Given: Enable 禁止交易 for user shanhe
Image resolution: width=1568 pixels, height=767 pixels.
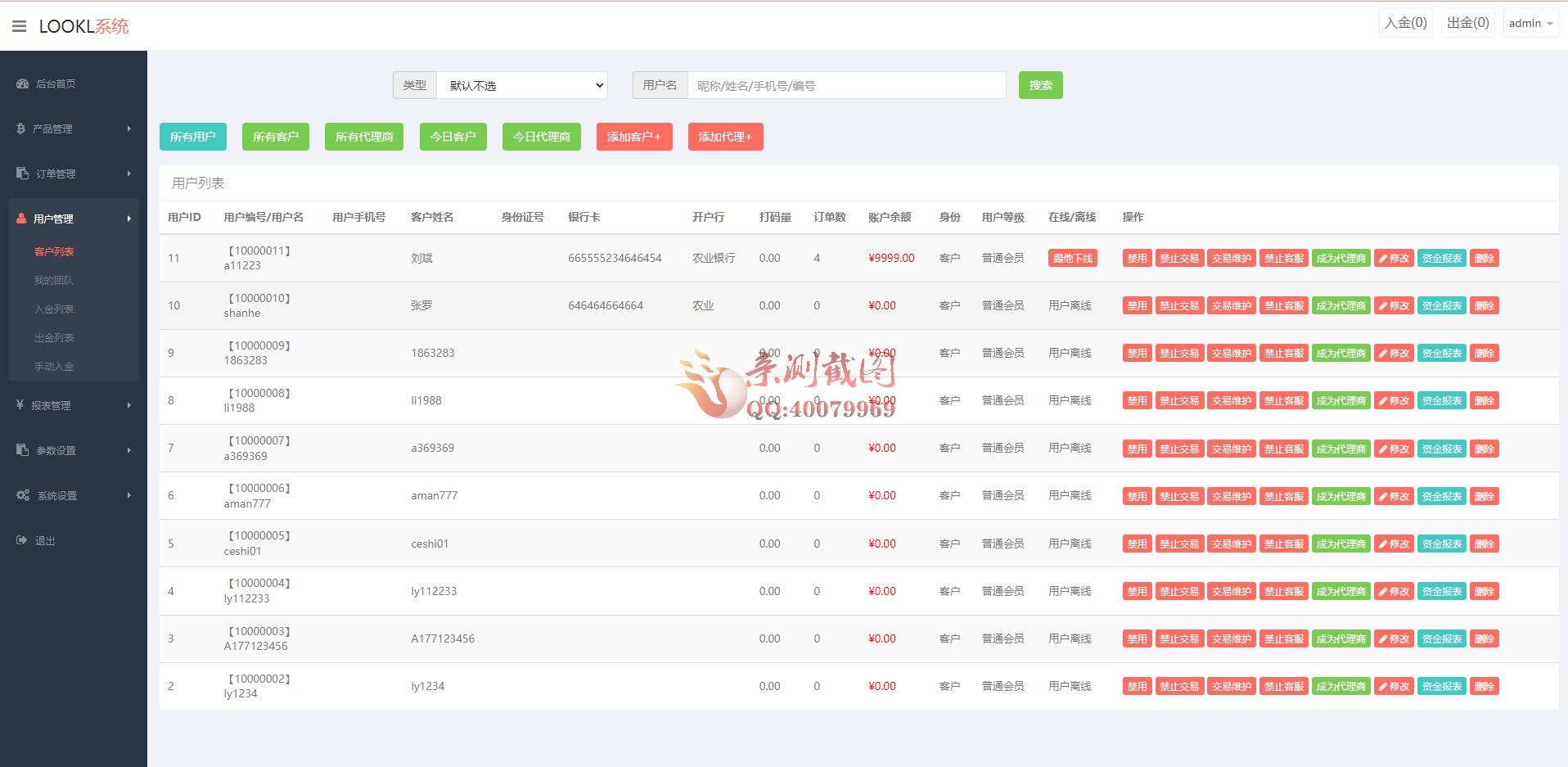Looking at the screenshot, I should tap(1179, 305).
